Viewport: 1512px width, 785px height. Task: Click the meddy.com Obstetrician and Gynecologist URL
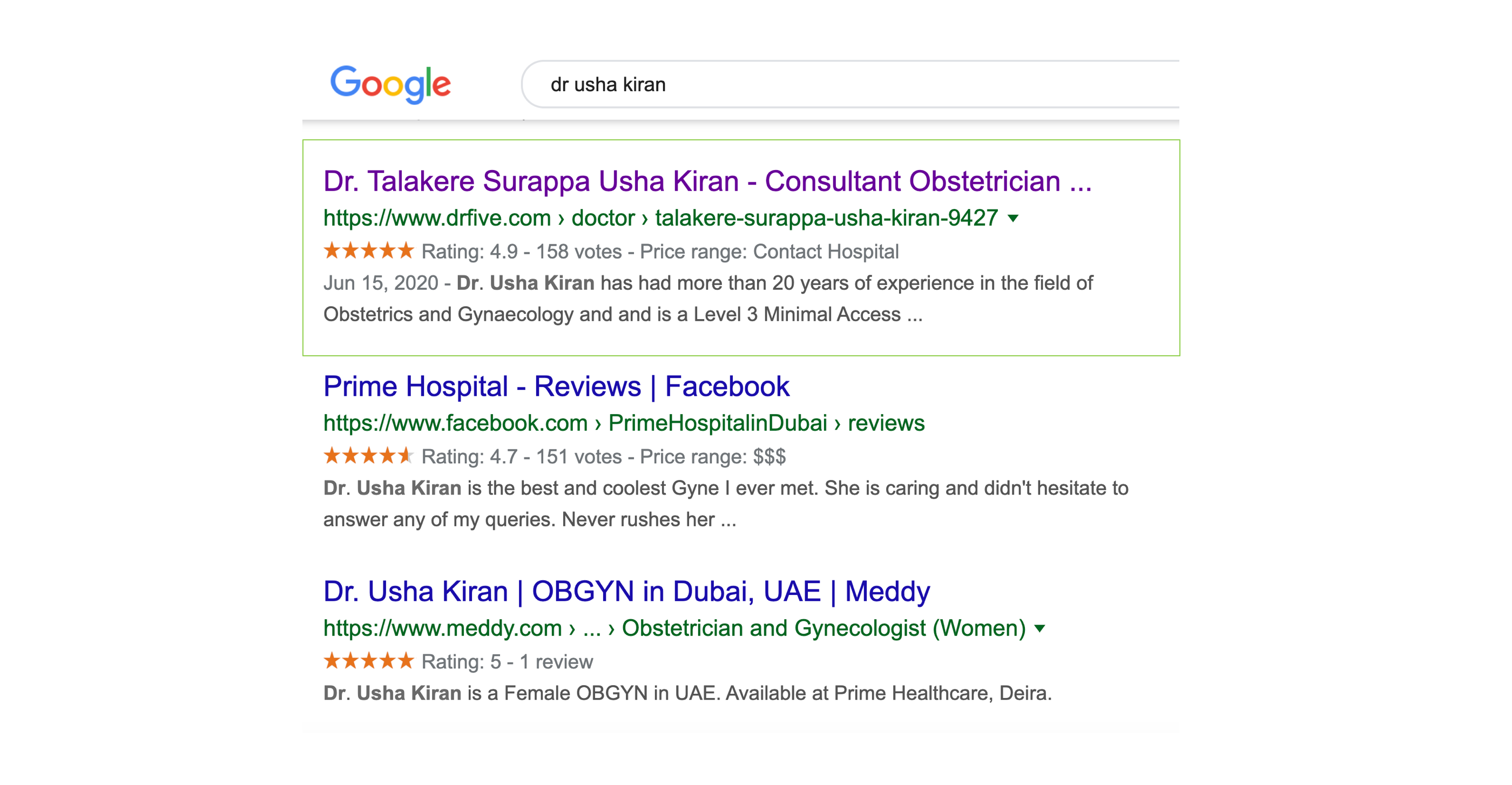click(674, 628)
